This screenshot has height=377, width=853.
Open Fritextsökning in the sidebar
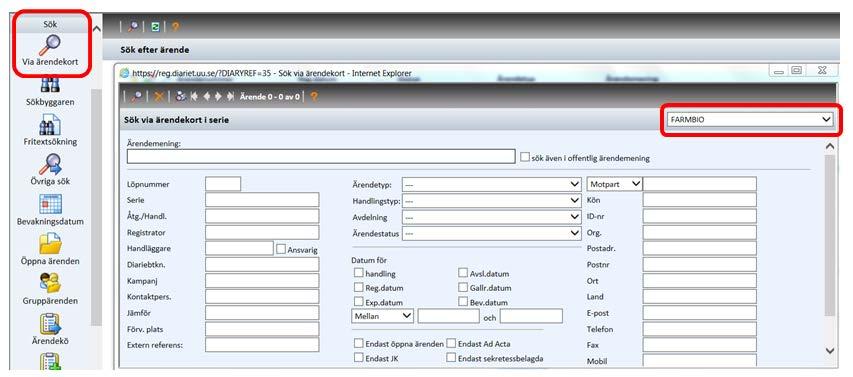pos(50,131)
